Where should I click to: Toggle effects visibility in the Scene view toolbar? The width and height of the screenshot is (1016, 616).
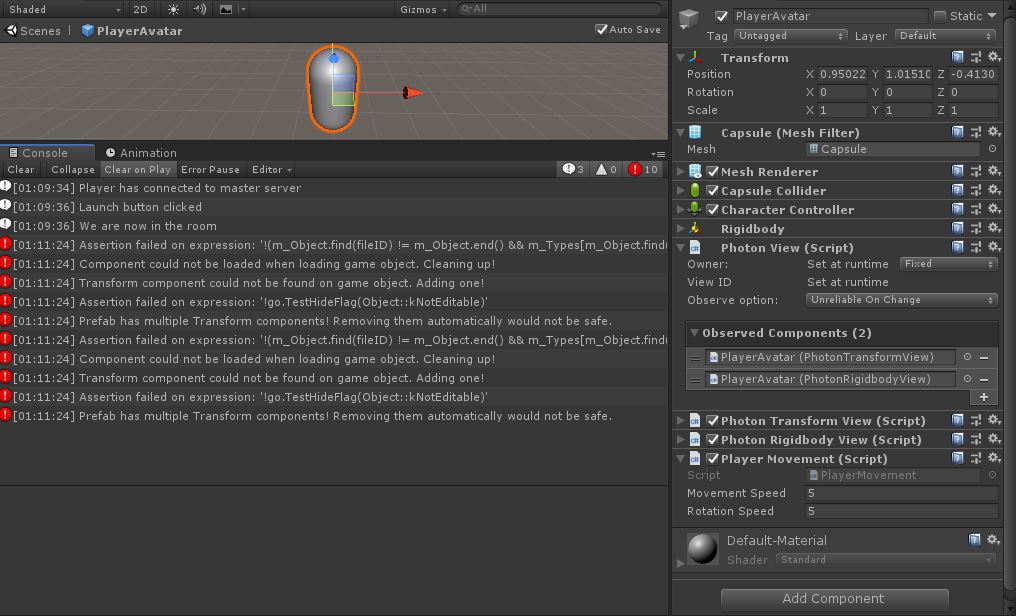[x=226, y=9]
